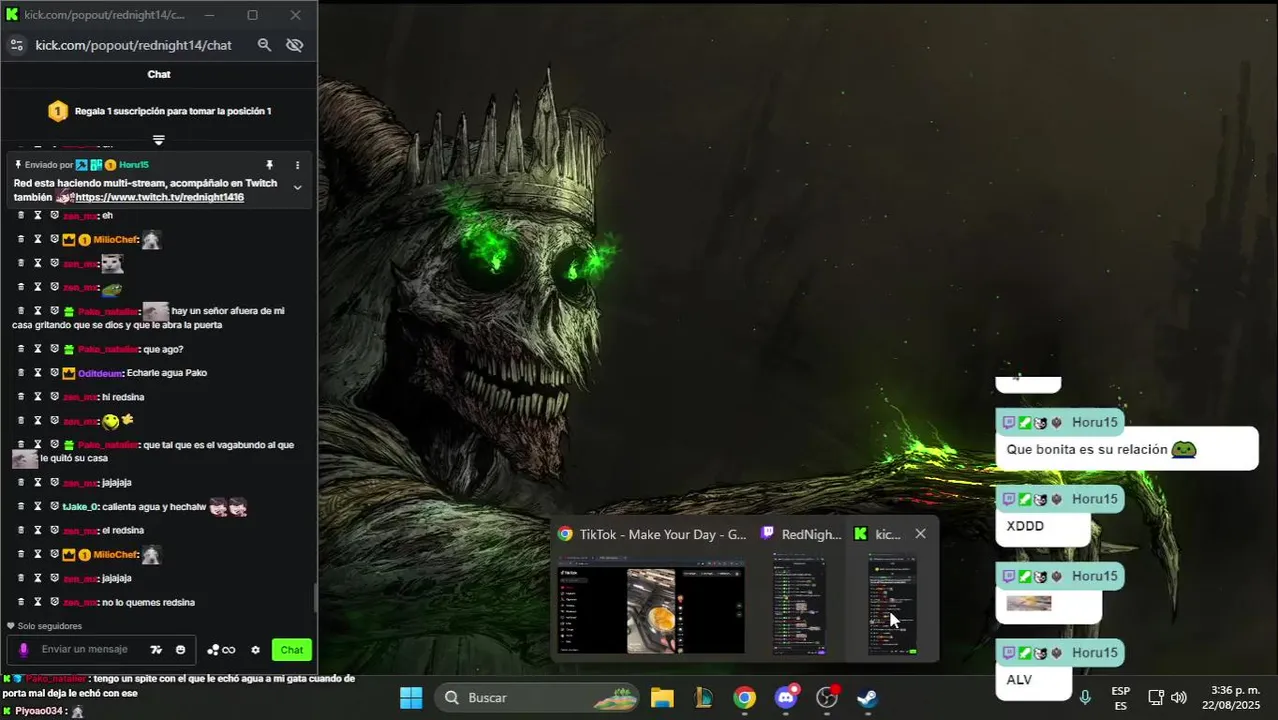Click the RedNigh... preview title

tap(802, 534)
